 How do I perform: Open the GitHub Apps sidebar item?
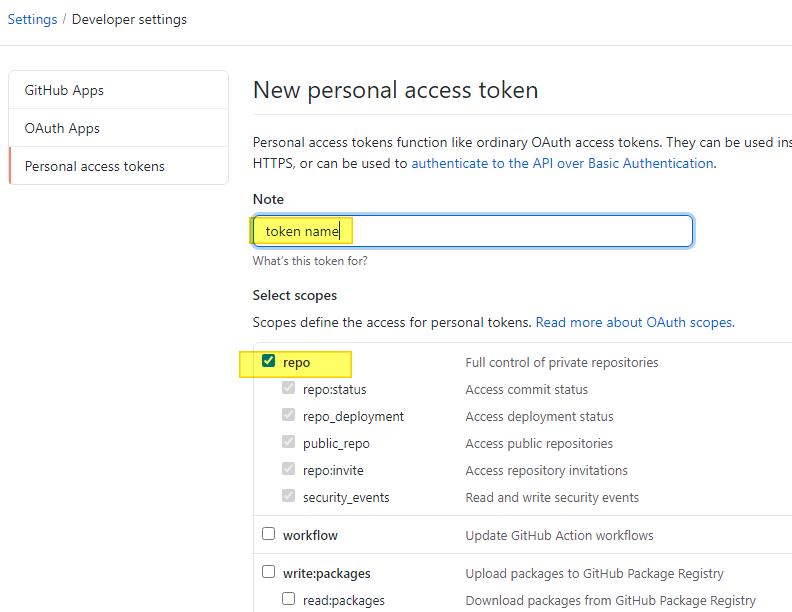tap(64, 90)
